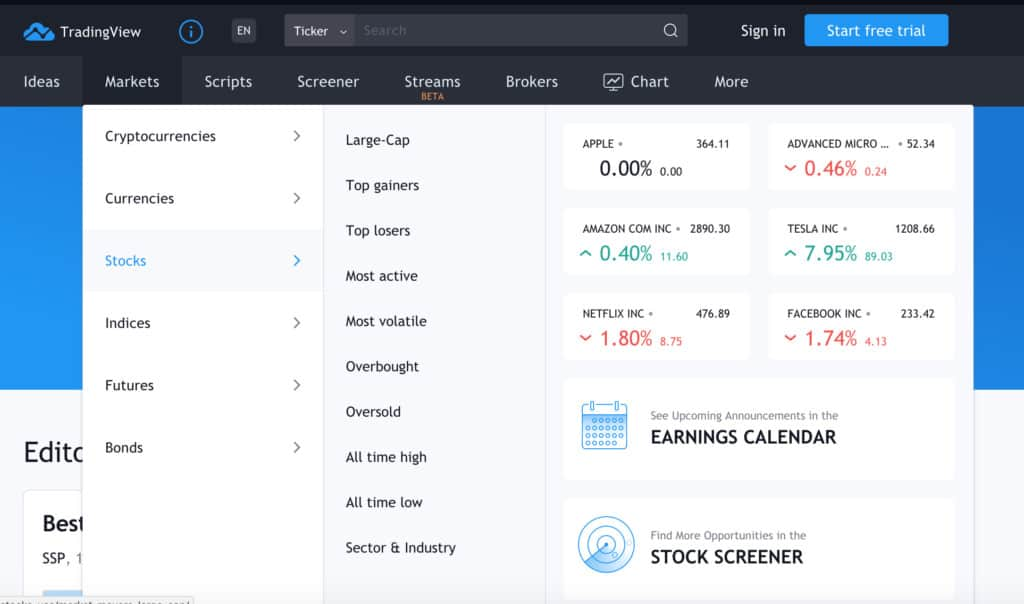1024x604 pixels.
Task: Select Oversold stocks
Action: [x=373, y=411]
